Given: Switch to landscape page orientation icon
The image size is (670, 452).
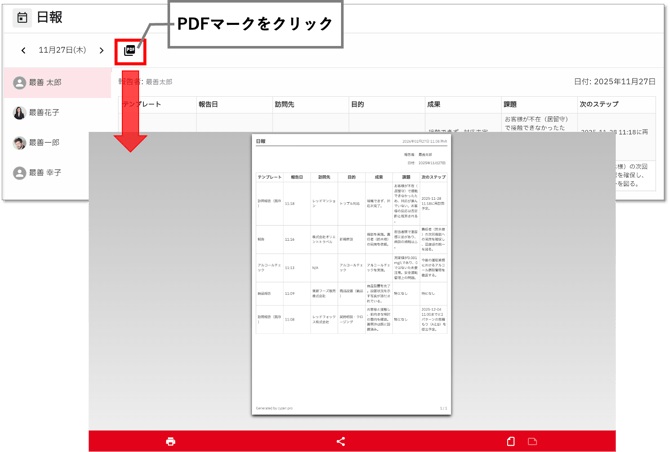Looking at the screenshot, I should [533, 441].
